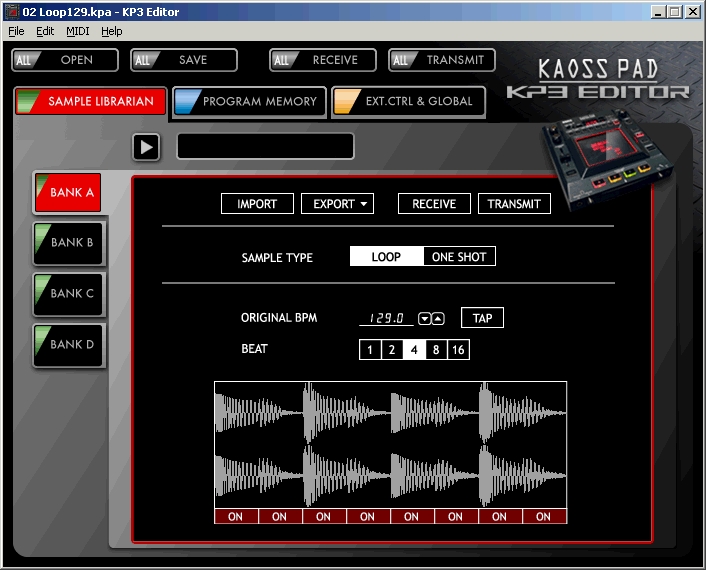Toggle the fourth slice ON button

pyautogui.click(x=368, y=516)
